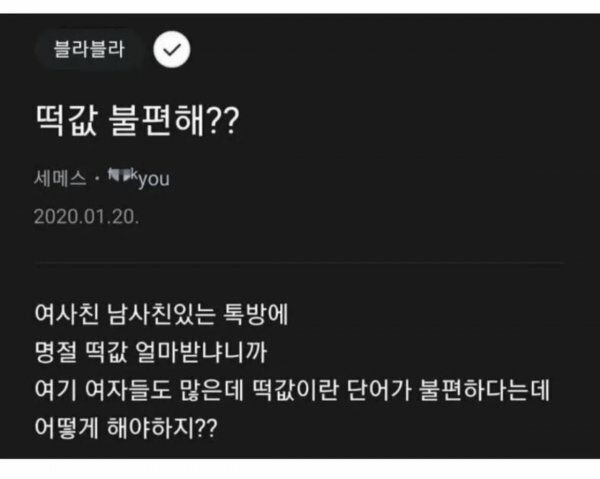Click the white checkmark circle icon
The width and height of the screenshot is (600, 479).
(x=172, y=50)
